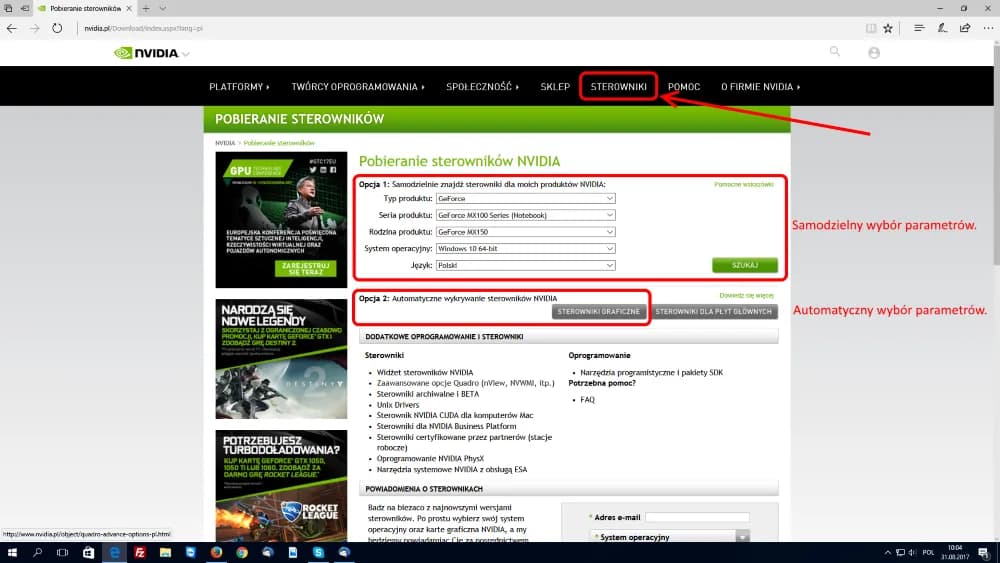
Task: Open Firefox from the Windows taskbar
Action: point(216,552)
